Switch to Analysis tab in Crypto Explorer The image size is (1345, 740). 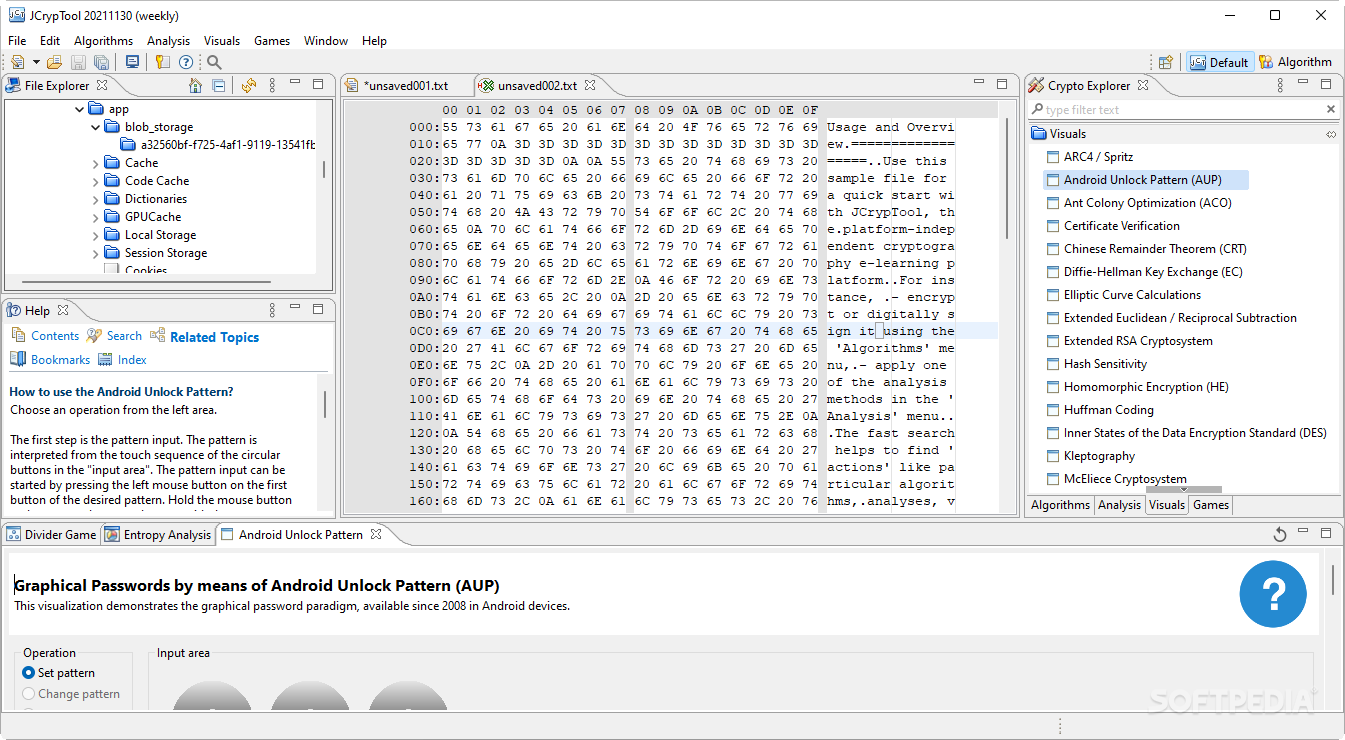pyautogui.click(x=1119, y=505)
